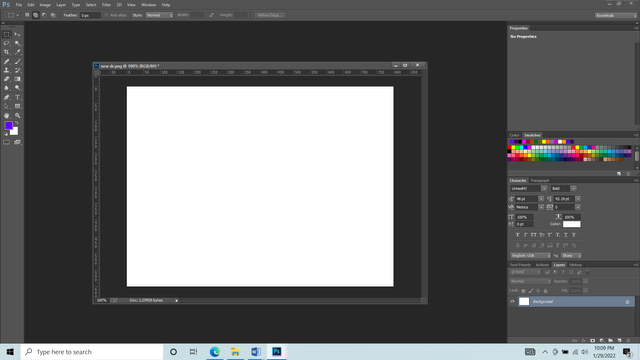This screenshot has height=360, width=640.
Task: Swap foreground and background colors
Action: point(17,123)
